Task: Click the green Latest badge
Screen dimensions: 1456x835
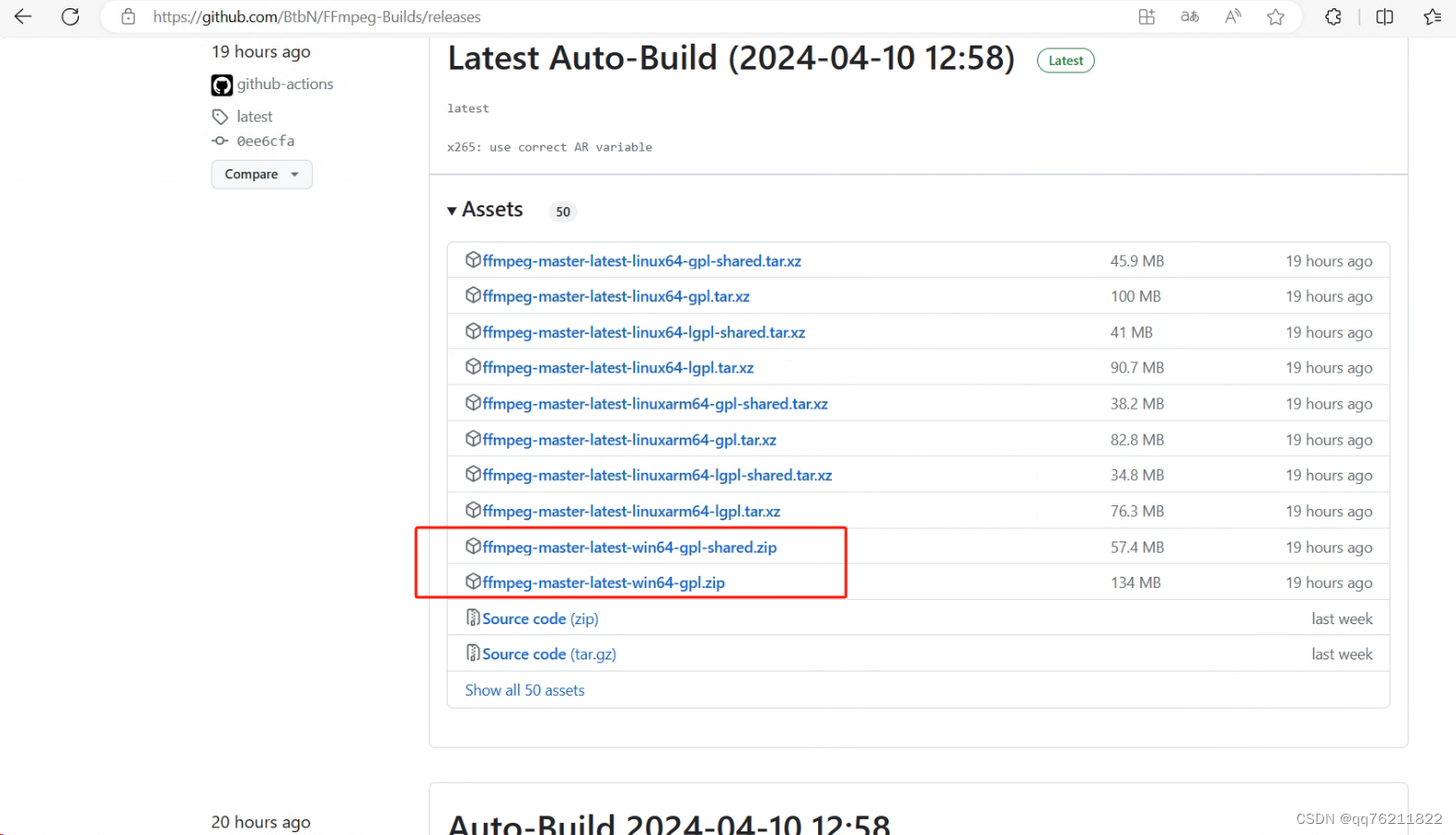Action: [1066, 60]
